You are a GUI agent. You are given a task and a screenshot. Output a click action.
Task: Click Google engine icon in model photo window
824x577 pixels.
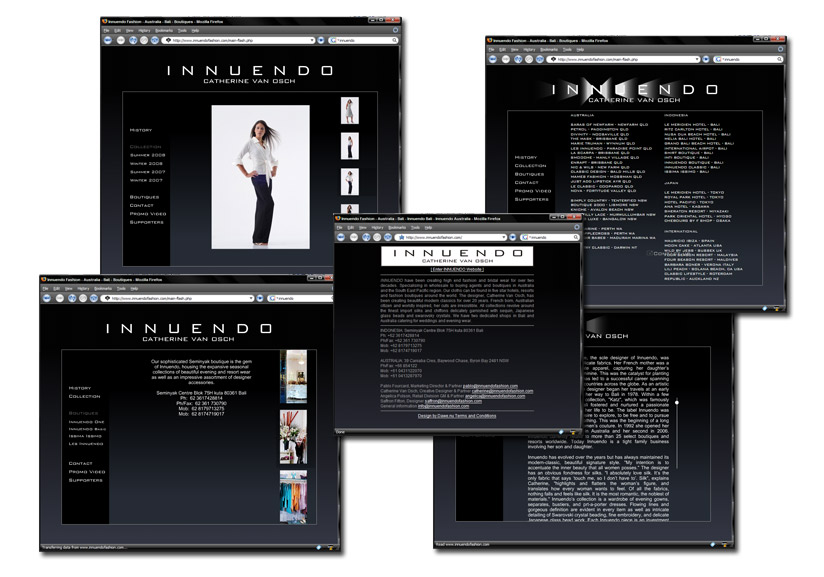coord(333,40)
